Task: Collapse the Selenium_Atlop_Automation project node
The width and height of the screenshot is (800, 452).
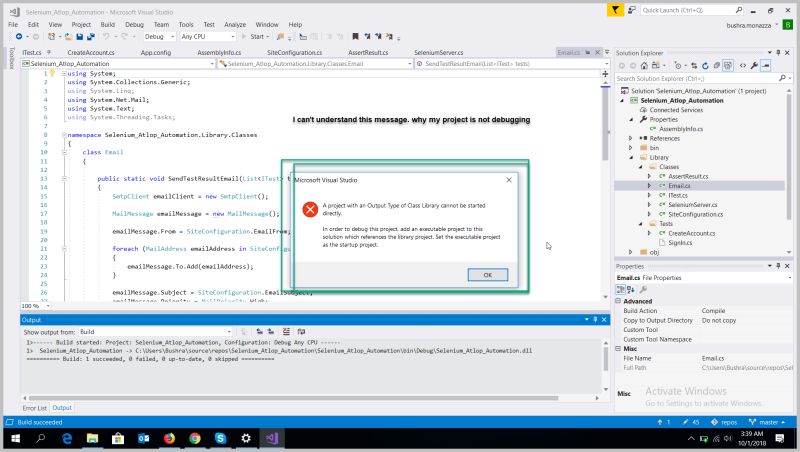Action: (x=622, y=101)
